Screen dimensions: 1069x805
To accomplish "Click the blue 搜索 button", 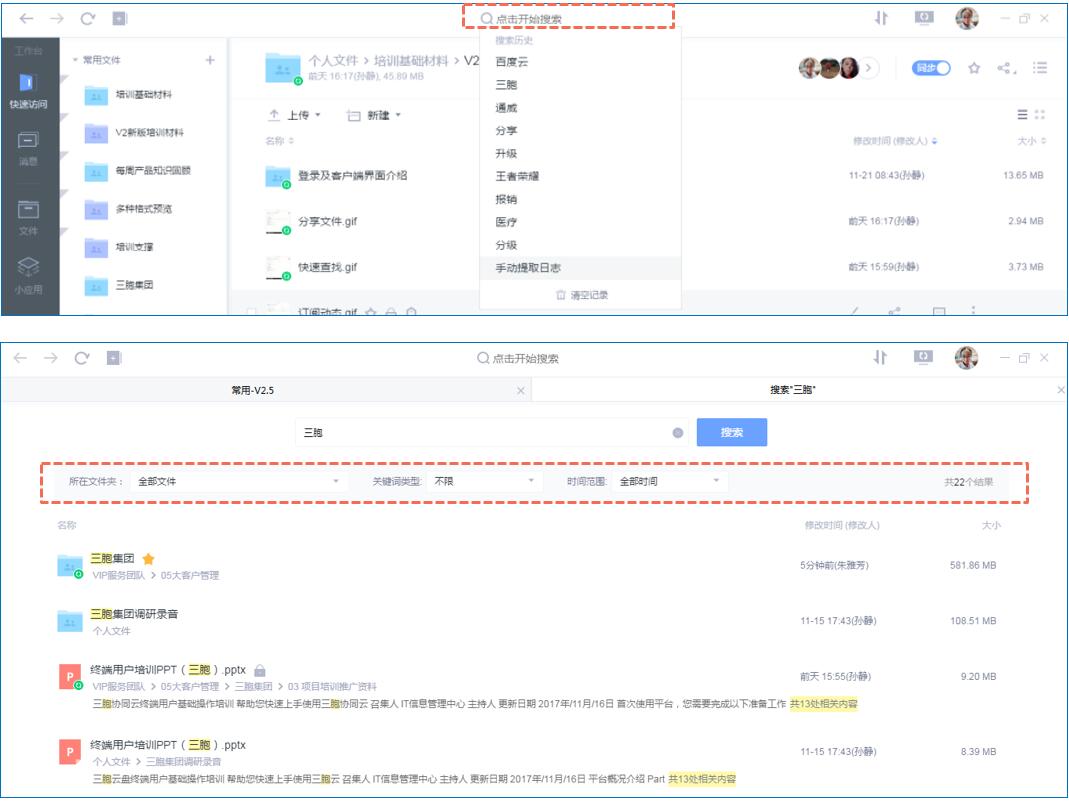I will 732,432.
